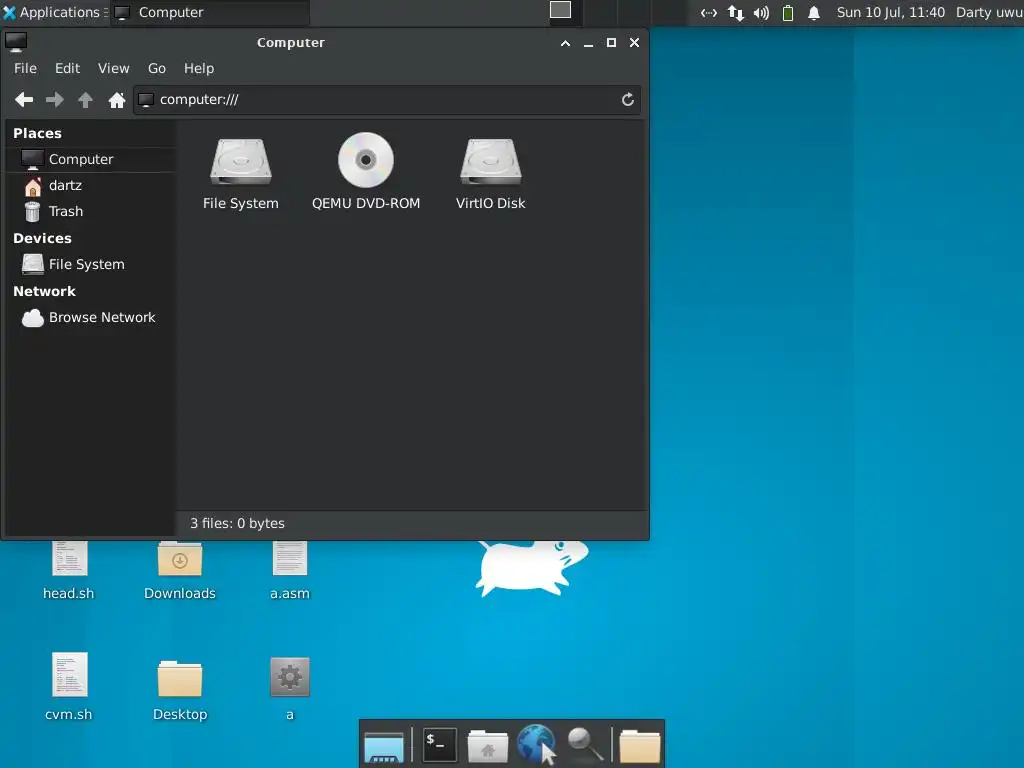Open Browse Network in sidebar

click(90, 317)
